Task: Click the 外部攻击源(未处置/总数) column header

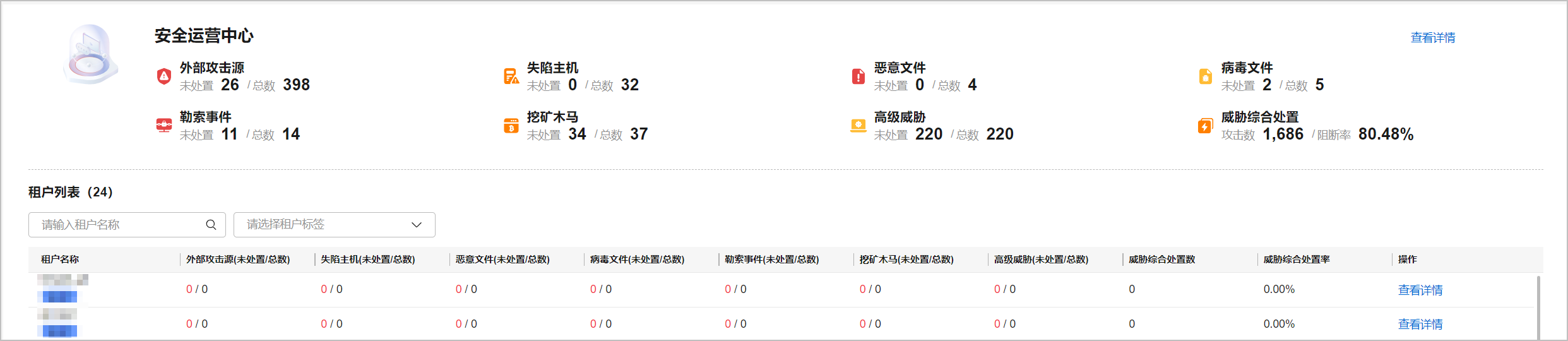Action: pos(238,260)
